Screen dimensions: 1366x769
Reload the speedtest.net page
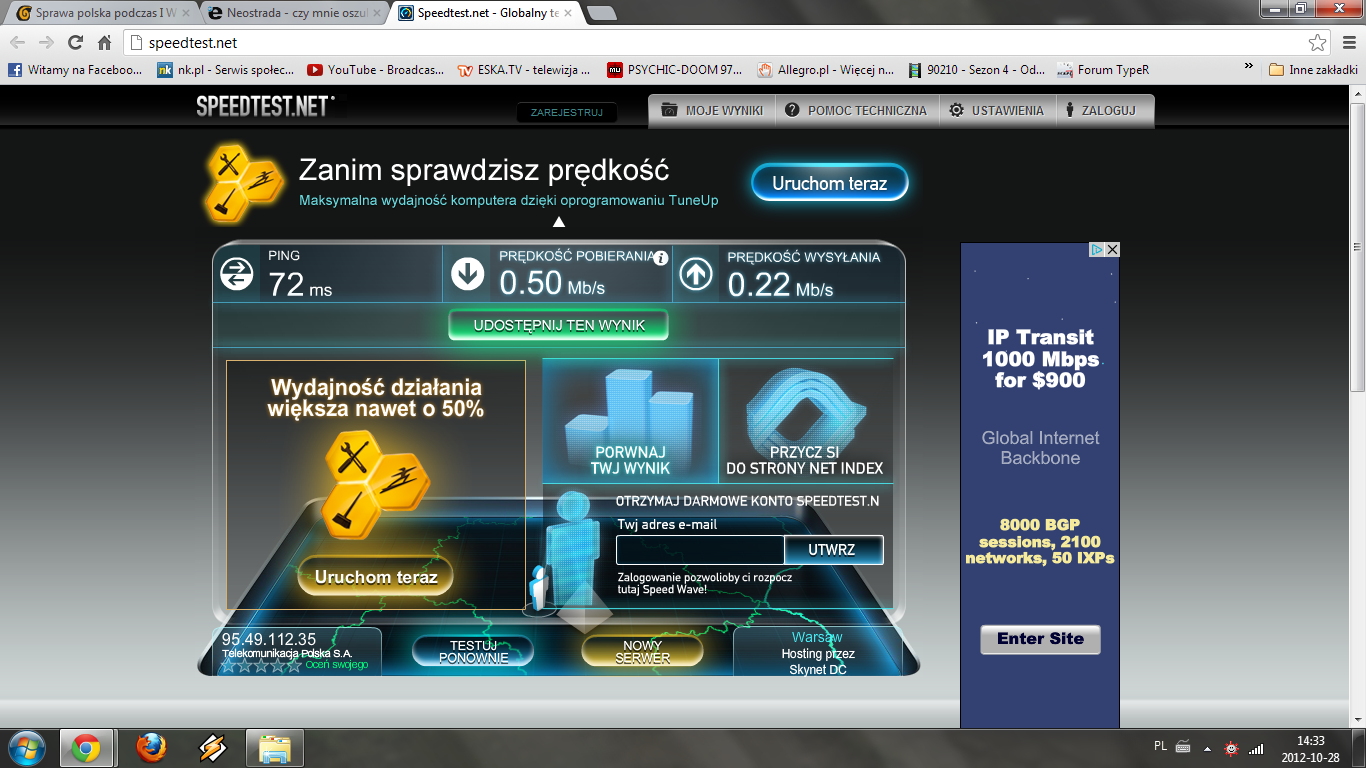point(75,43)
